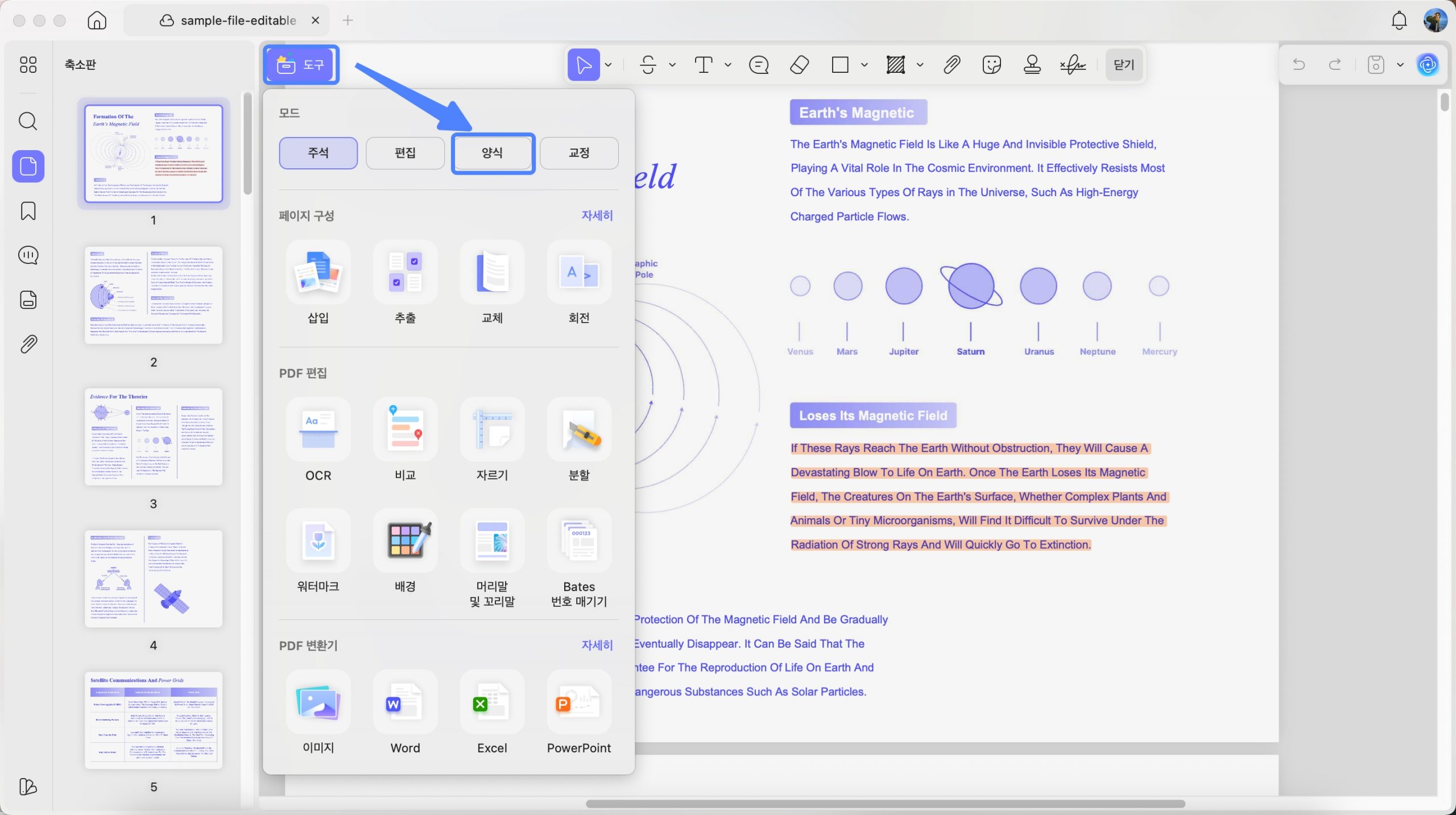The width and height of the screenshot is (1456, 815).
Task: Select the 편집 mode
Action: [x=405, y=153]
